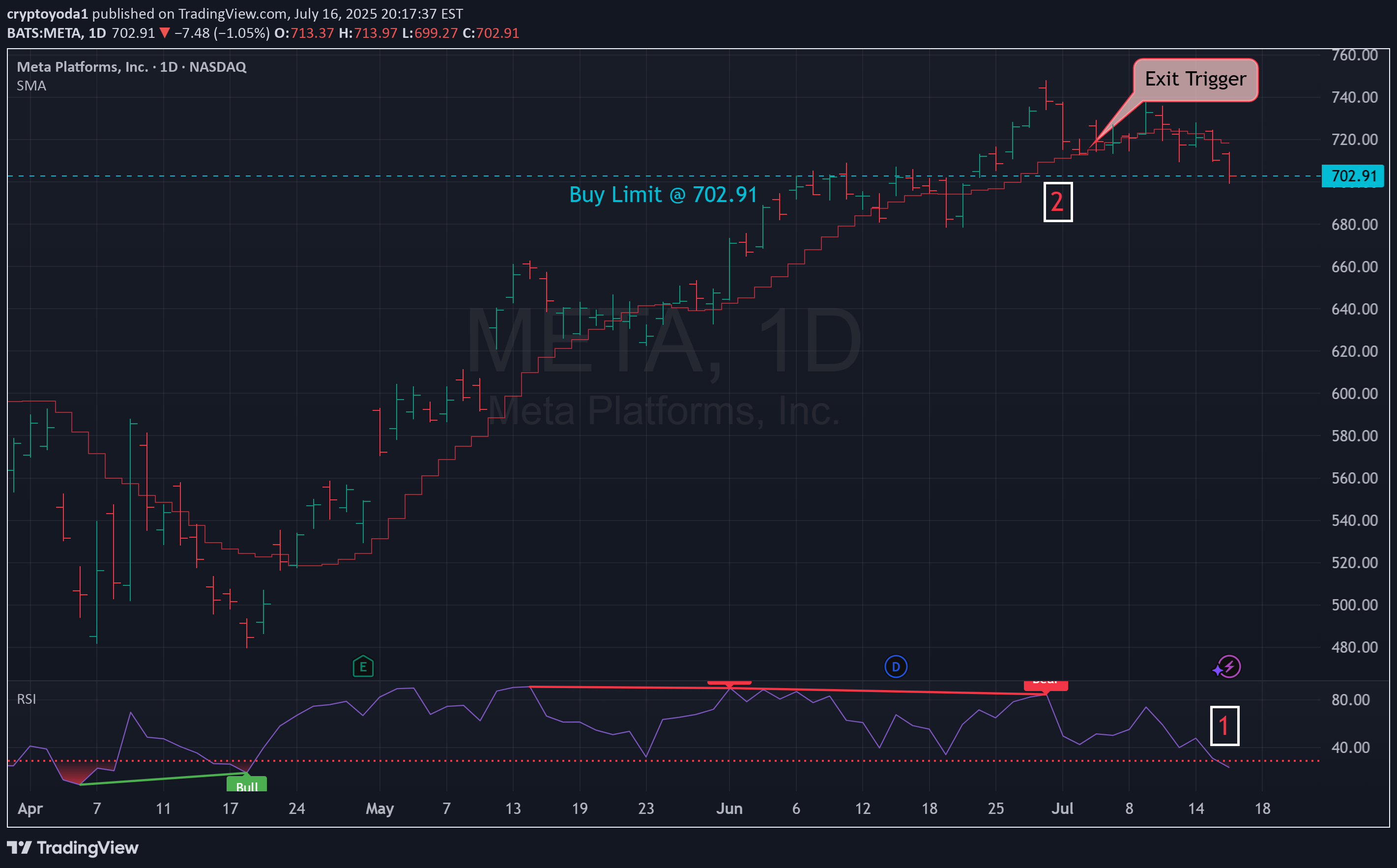1397x868 pixels.
Task: Click the dividend 'D' marker icon
Action: pyautogui.click(x=895, y=666)
